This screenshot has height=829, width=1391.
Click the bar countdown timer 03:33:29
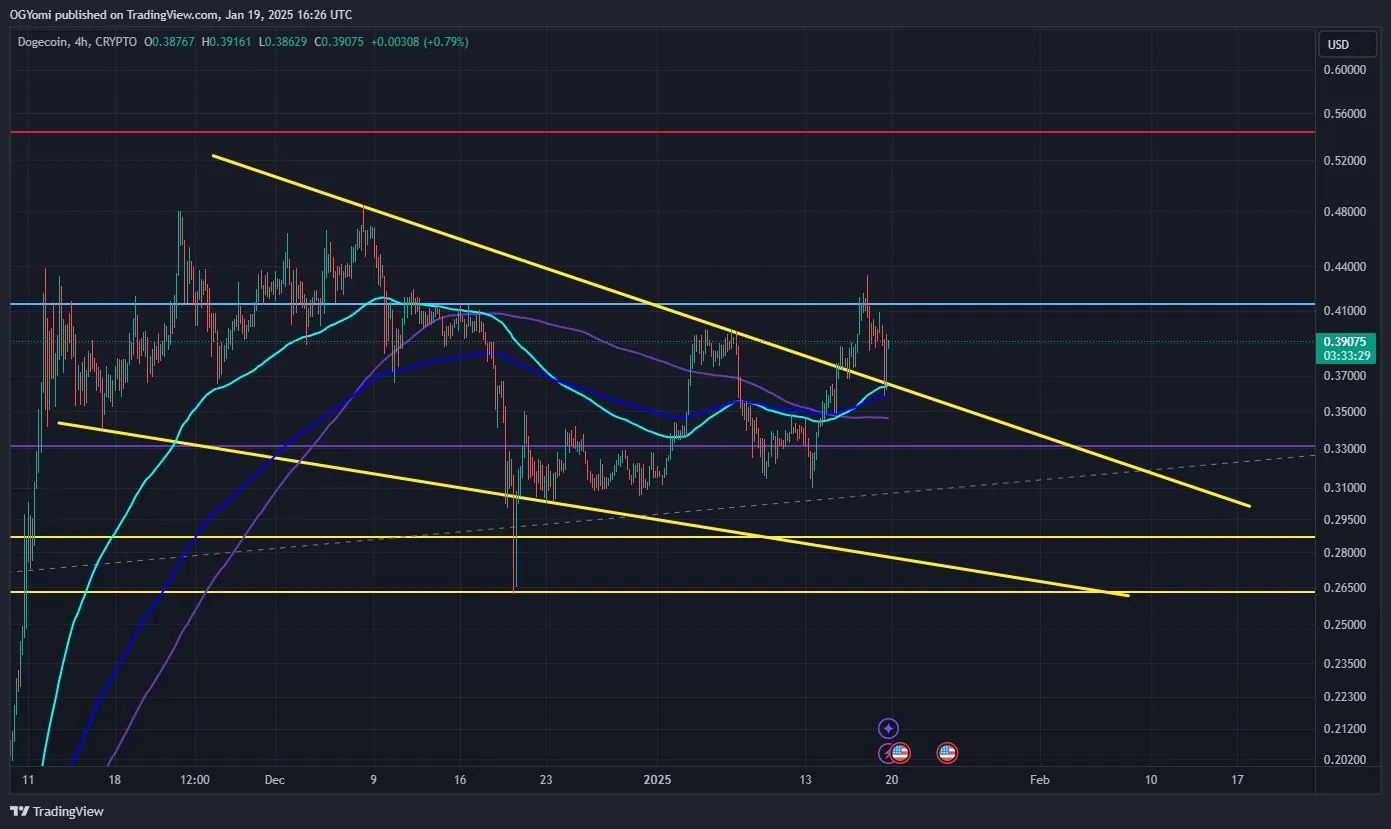[1347, 355]
